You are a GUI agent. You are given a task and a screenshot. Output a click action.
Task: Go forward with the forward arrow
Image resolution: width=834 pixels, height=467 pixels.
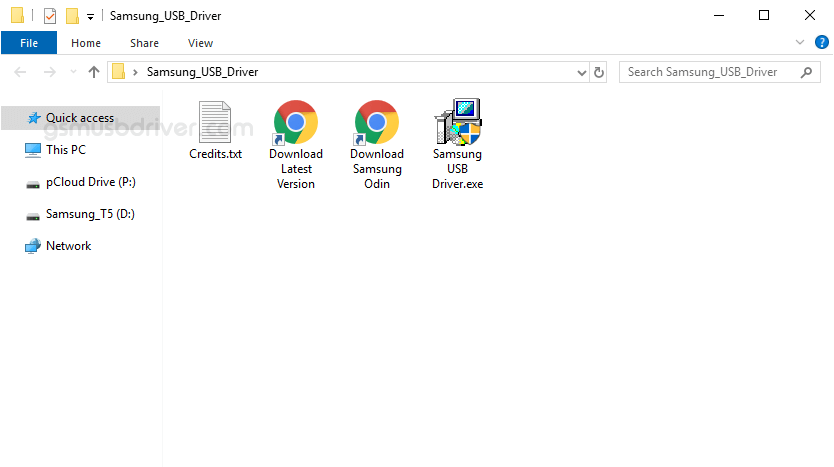point(49,72)
